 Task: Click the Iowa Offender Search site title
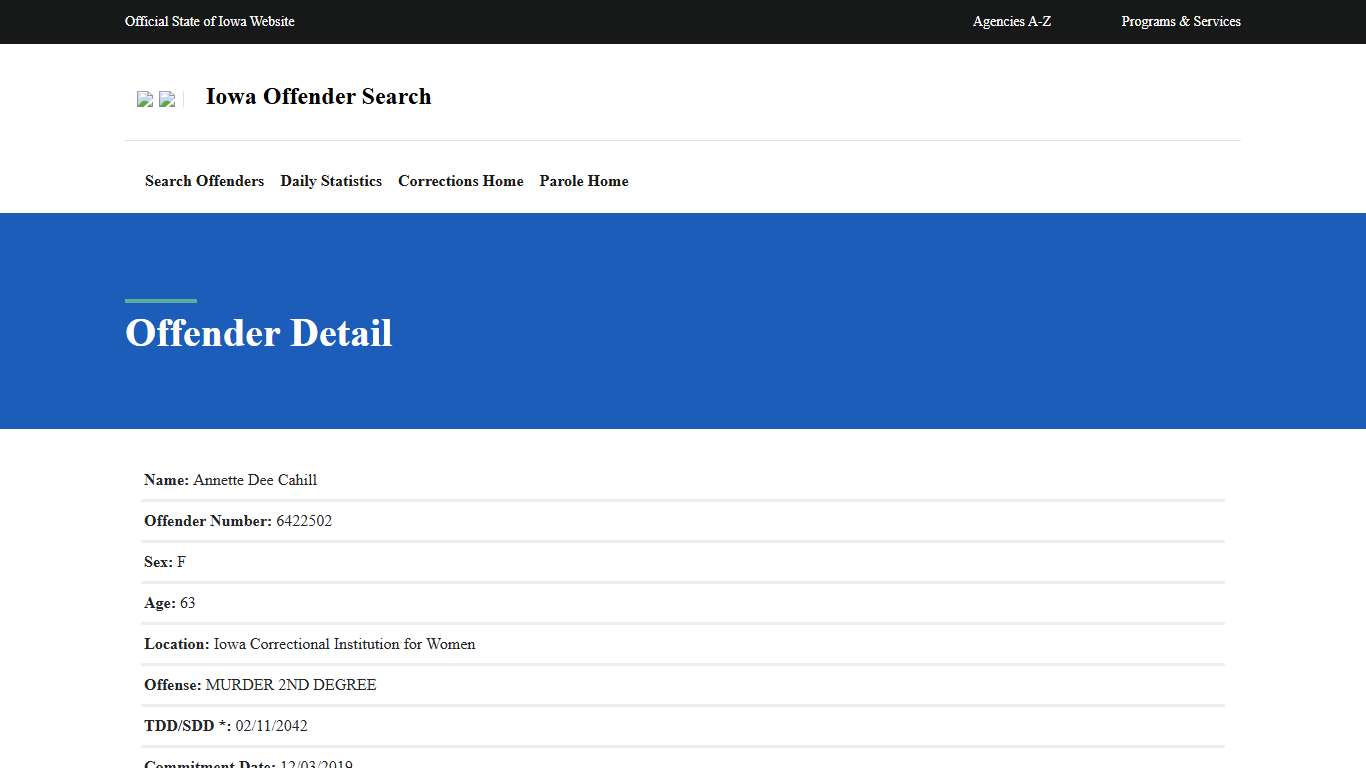pos(318,97)
